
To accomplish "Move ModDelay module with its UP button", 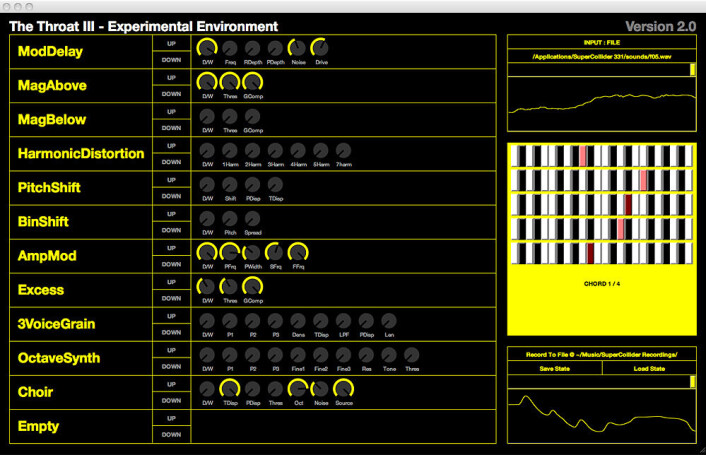I will (x=172, y=44).
